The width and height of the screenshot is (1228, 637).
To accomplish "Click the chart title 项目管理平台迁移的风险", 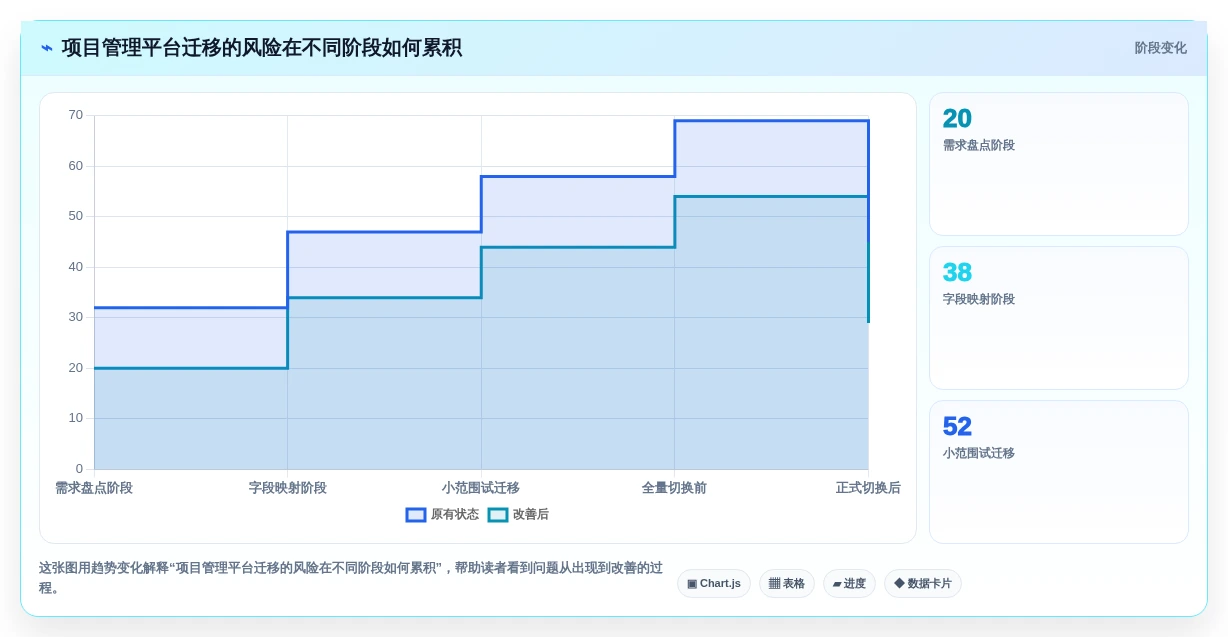I will (x=261, y=48).
